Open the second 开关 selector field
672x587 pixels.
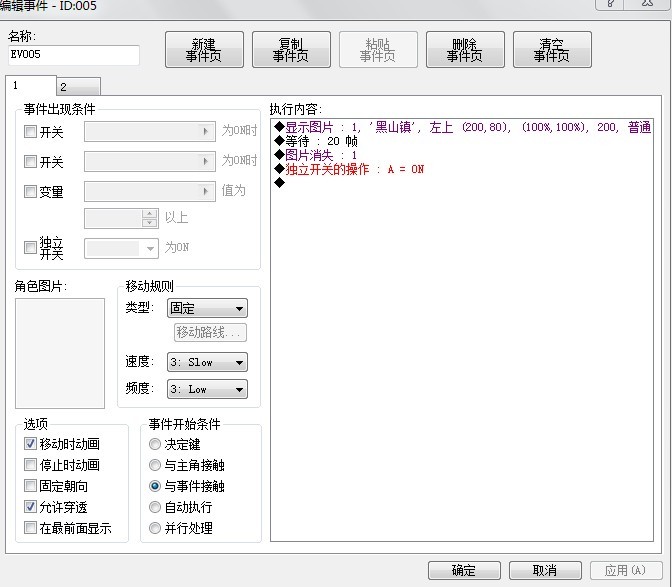click(150, 161)
